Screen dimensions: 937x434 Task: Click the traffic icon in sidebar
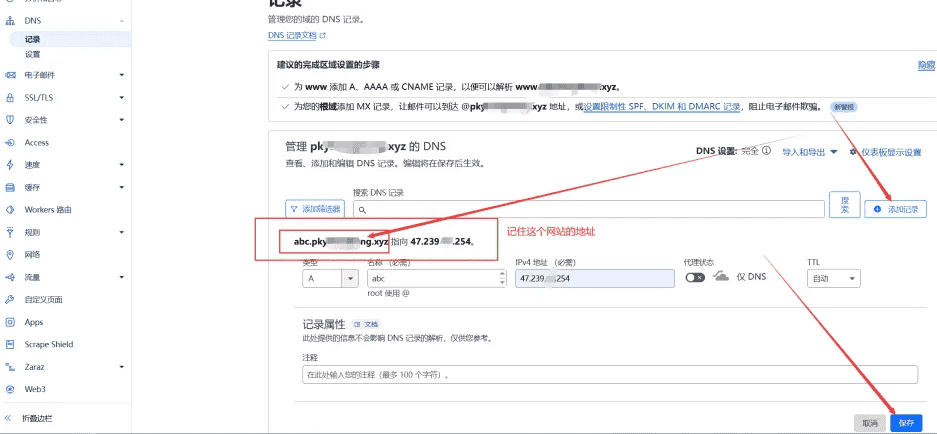coord(10,277)
